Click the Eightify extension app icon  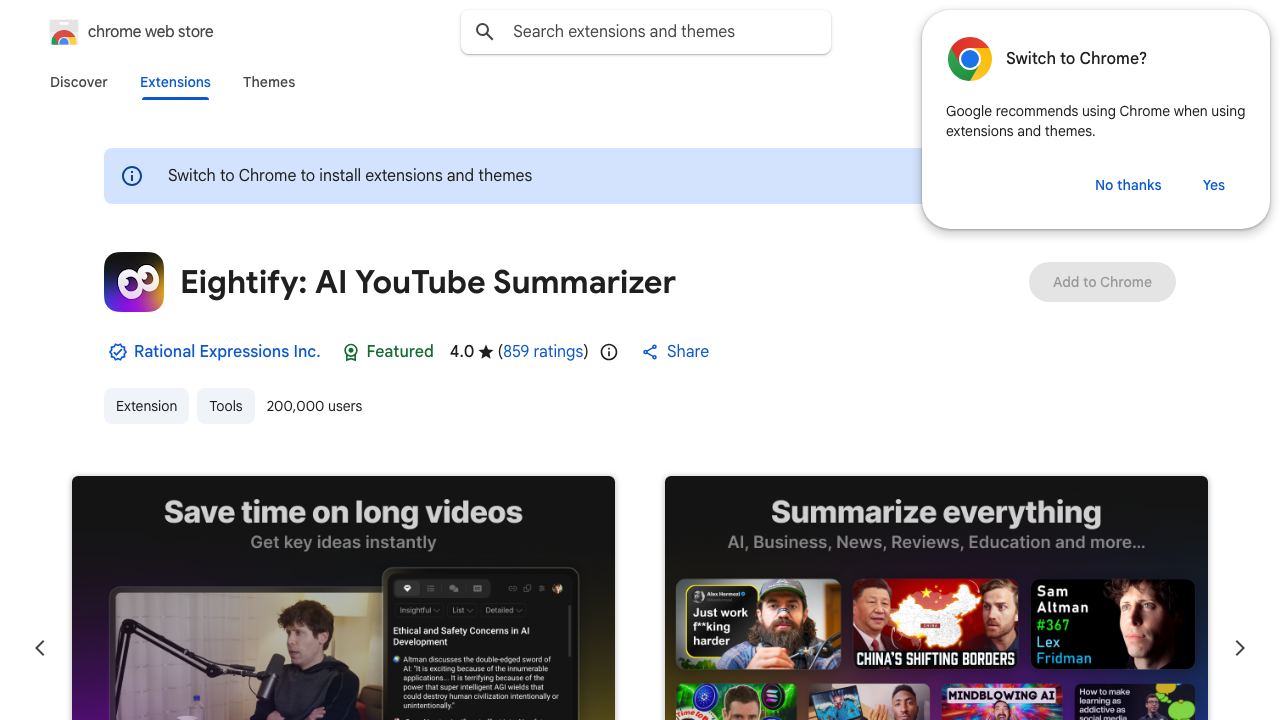point(134,282)
